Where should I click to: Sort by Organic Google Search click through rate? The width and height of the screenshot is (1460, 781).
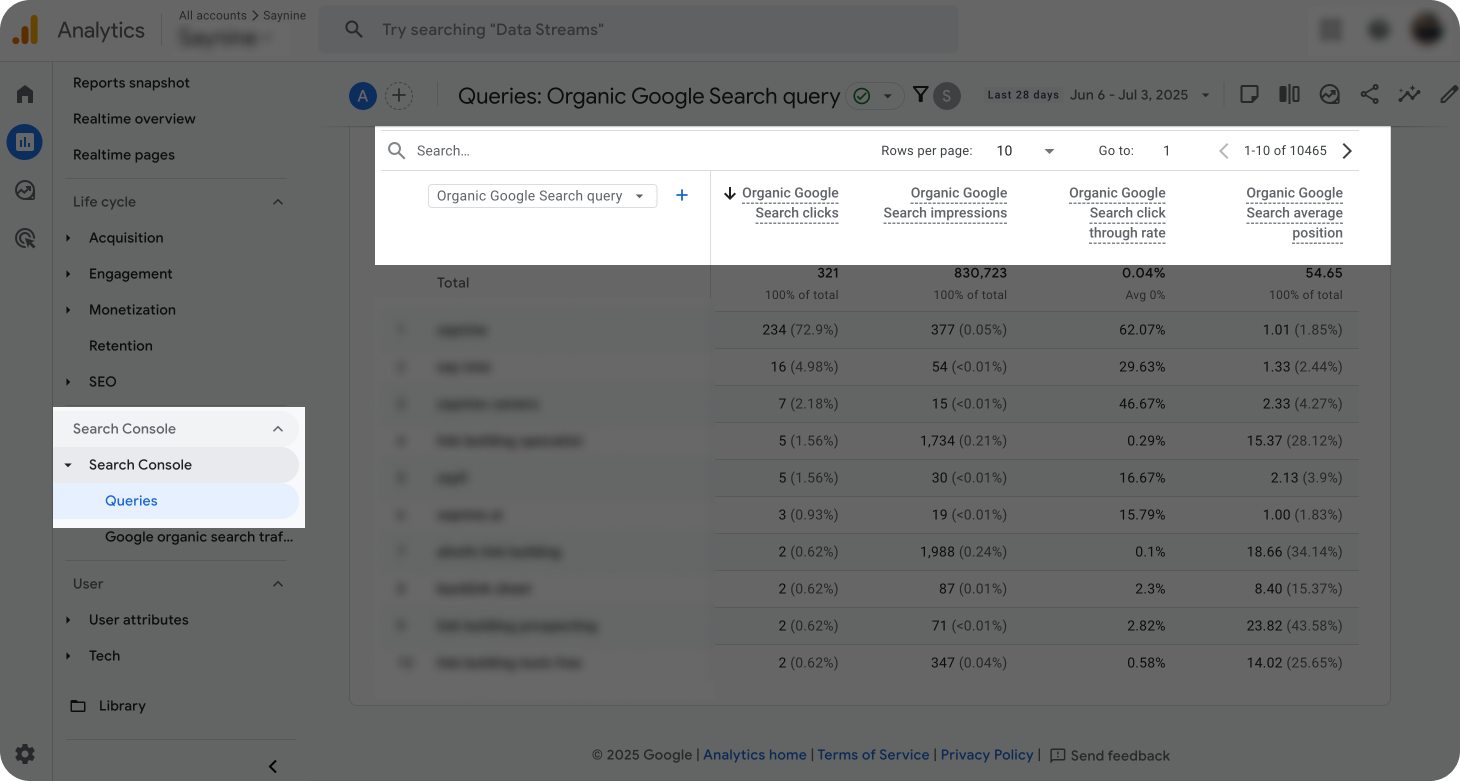pos(1117,213)
